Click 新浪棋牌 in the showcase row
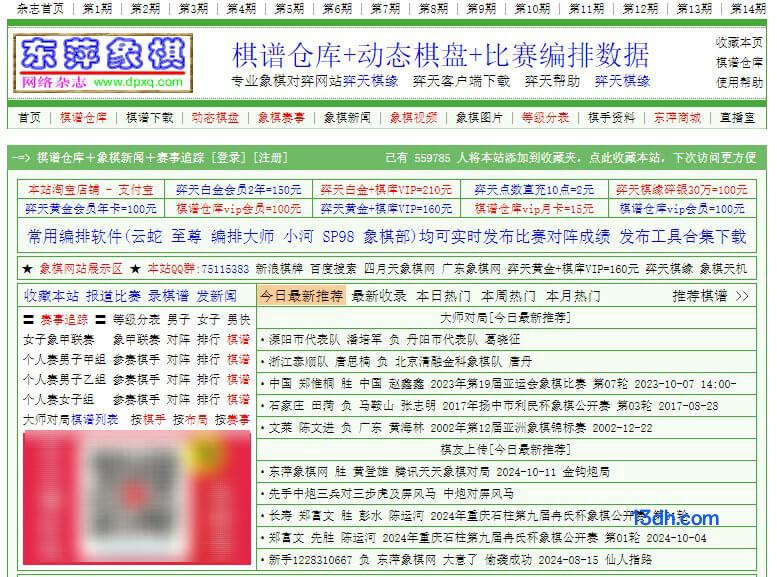777x577 pixels. pyautogui.click(x=278, y=269)
